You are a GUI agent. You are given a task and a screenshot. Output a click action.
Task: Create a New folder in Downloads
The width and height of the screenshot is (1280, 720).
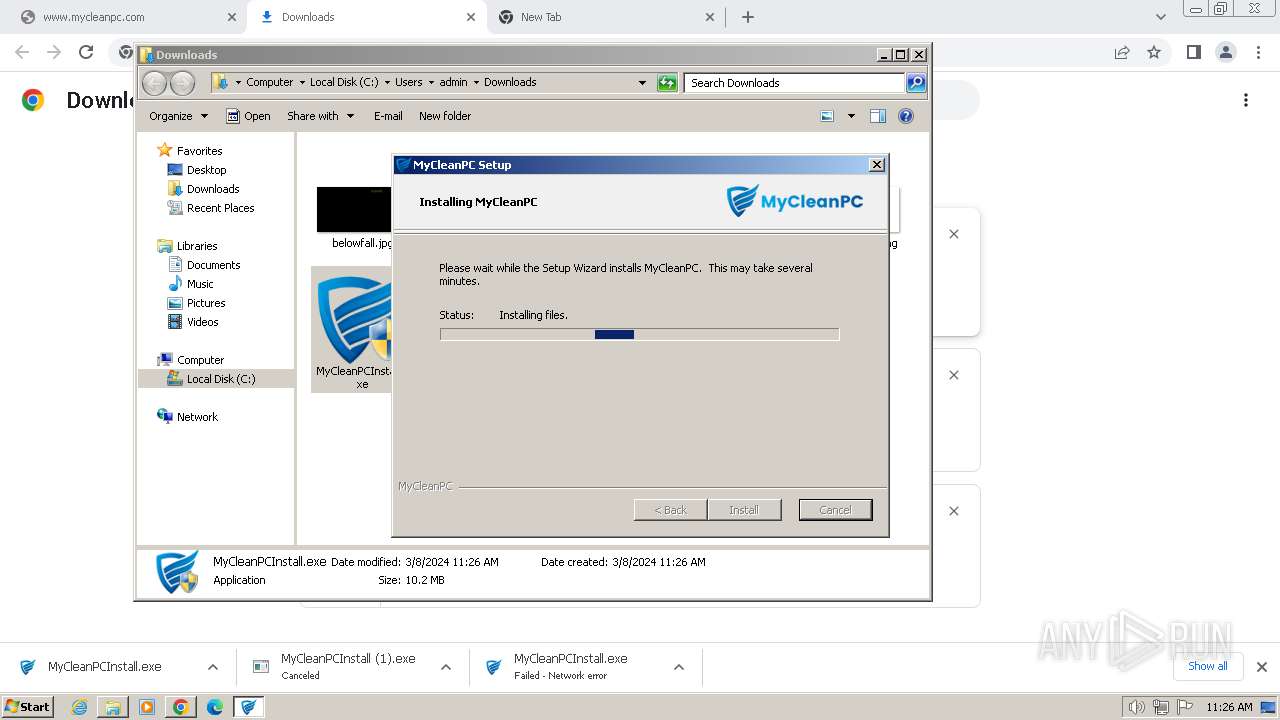tap(445, 116)
